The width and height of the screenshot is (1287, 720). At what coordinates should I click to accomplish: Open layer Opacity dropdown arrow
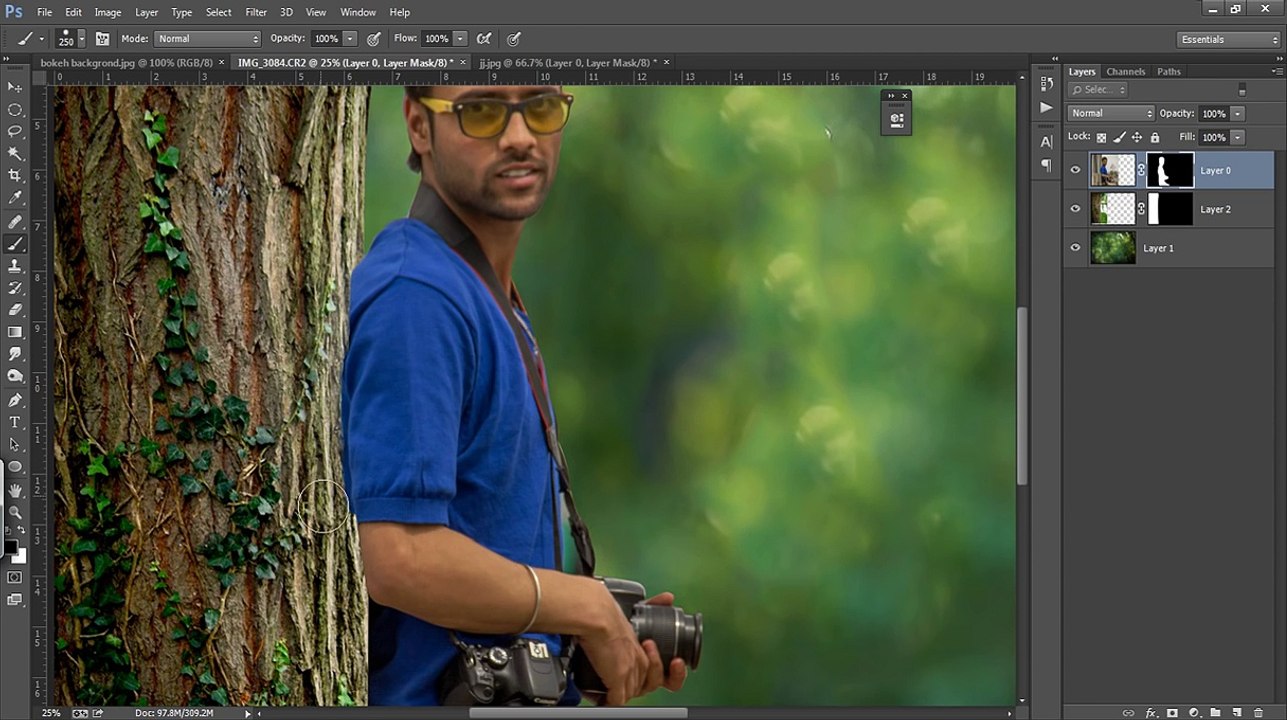pos(1238,114)
